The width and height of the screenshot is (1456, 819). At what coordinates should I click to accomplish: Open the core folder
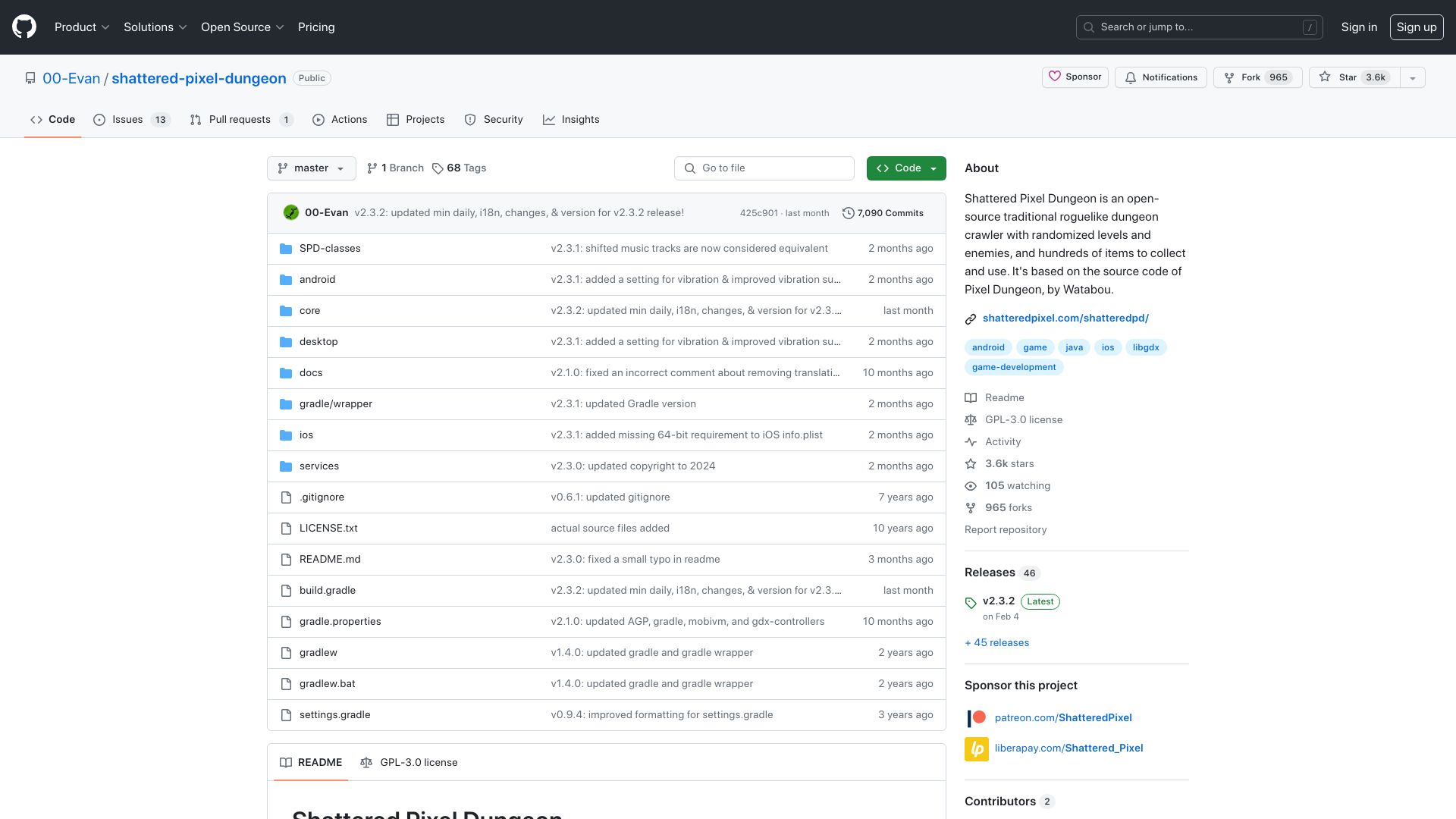(309, 311)
